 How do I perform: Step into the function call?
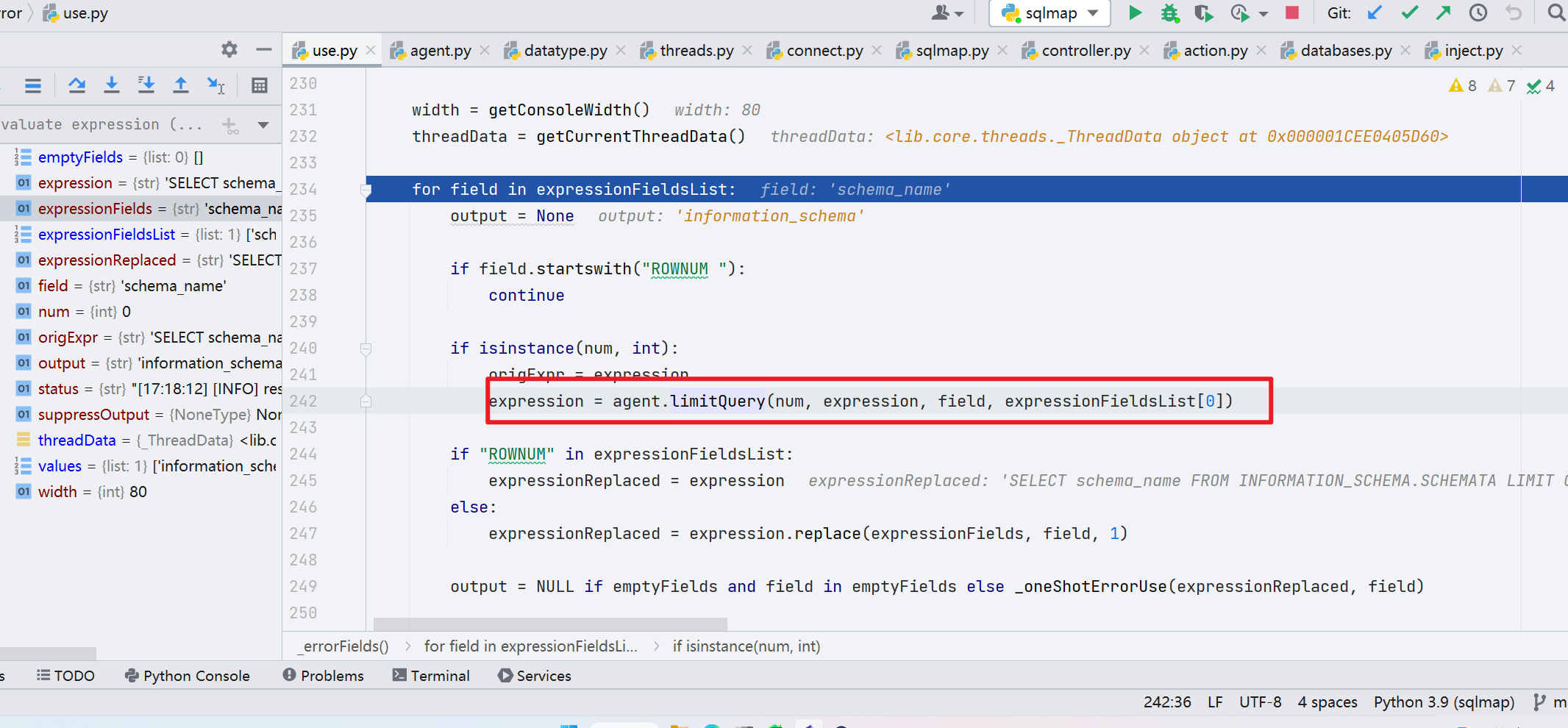(x=111, y=85)
